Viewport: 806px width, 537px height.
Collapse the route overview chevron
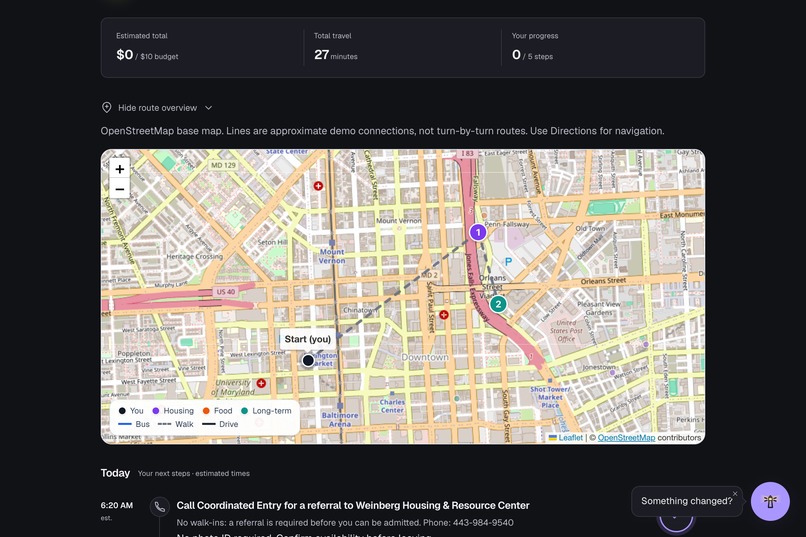pyautogui.click(x=208, y=108)
